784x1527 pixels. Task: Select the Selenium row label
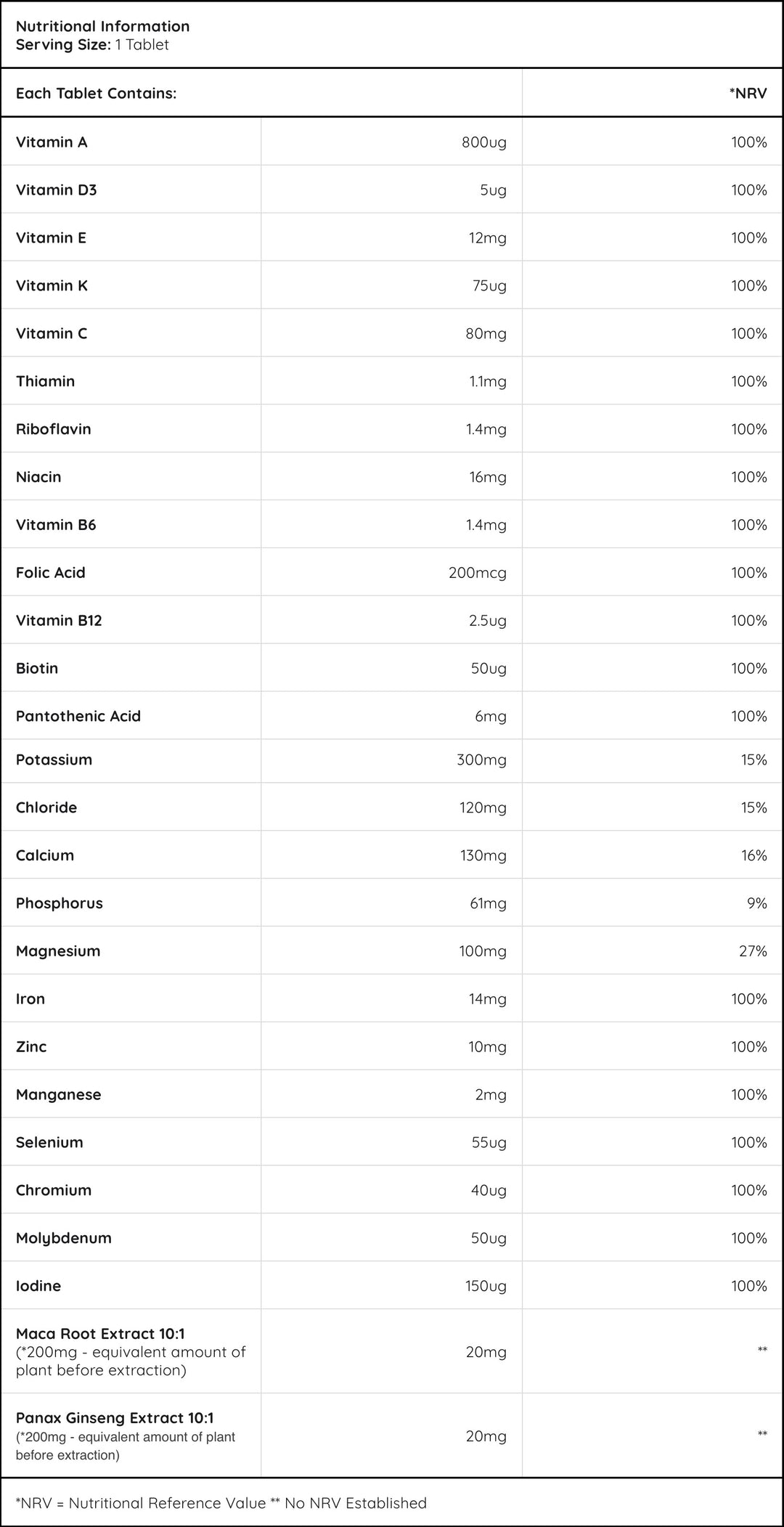pyautogui.click(x=49, y=1142)
